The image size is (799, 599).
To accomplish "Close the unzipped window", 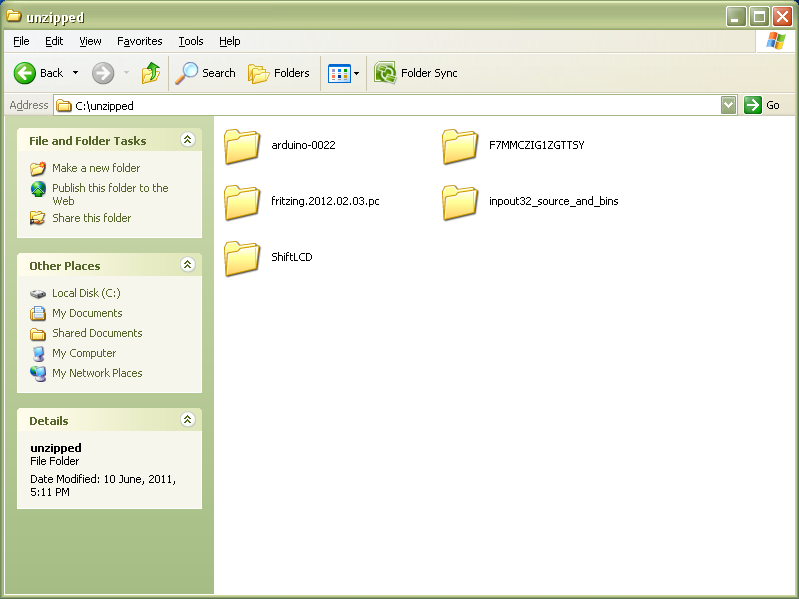I will tap(782, 17).
